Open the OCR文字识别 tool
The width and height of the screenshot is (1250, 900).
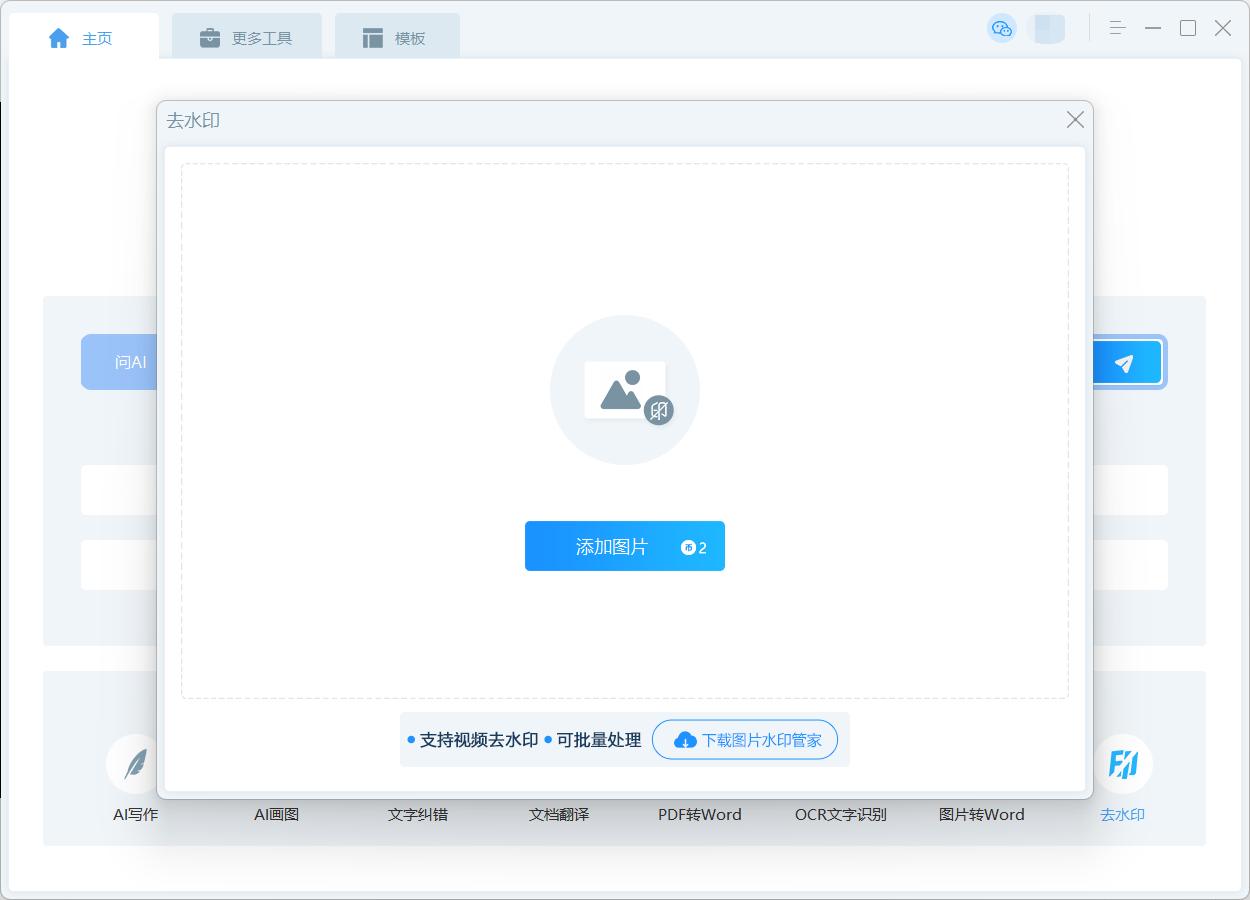tap(841, 814)
